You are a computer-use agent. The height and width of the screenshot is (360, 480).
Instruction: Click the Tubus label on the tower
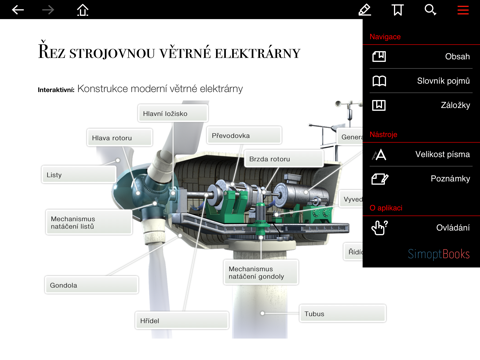[343, 314]
